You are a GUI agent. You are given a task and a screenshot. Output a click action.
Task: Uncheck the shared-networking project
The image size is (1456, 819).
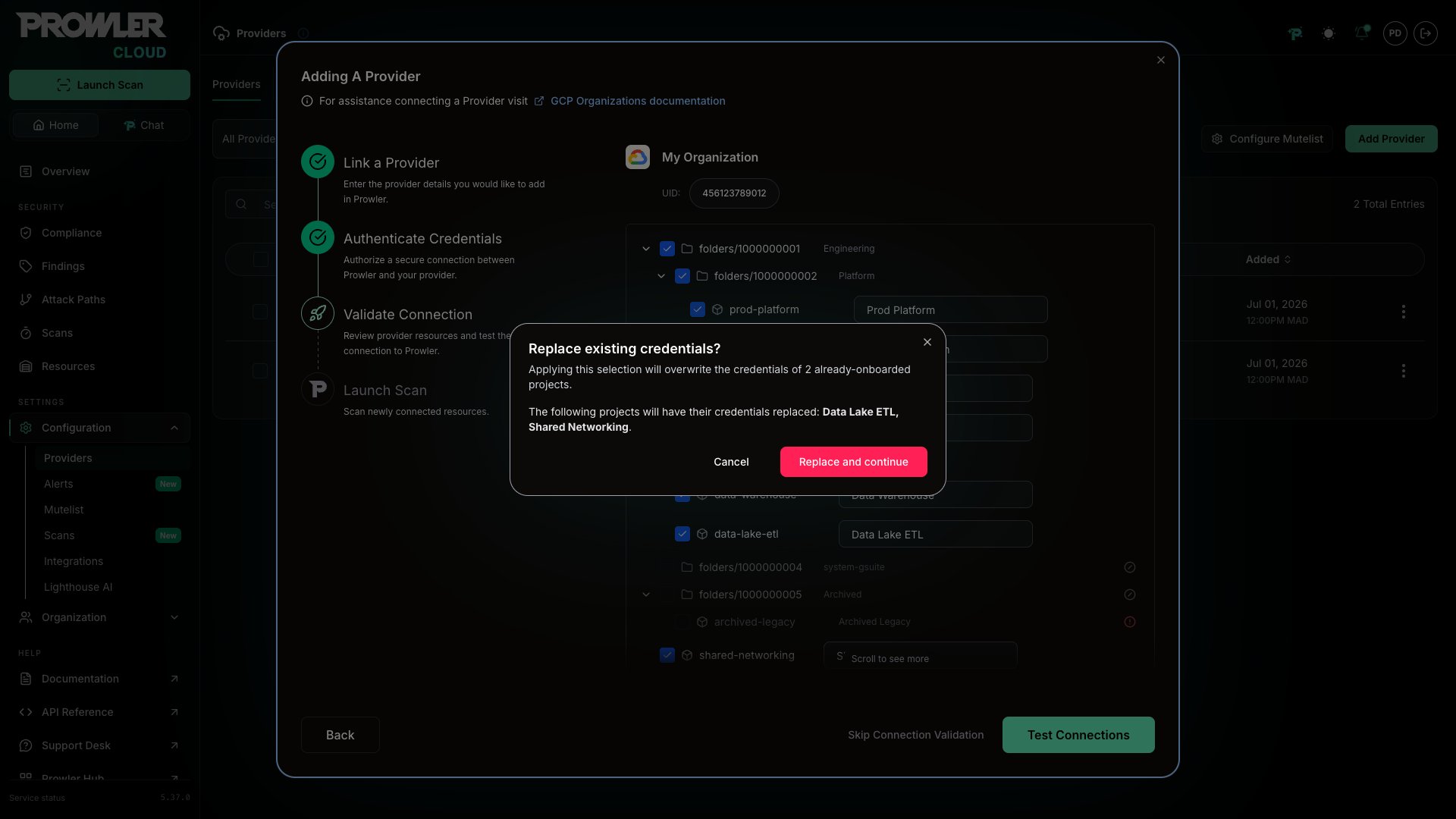667,655
